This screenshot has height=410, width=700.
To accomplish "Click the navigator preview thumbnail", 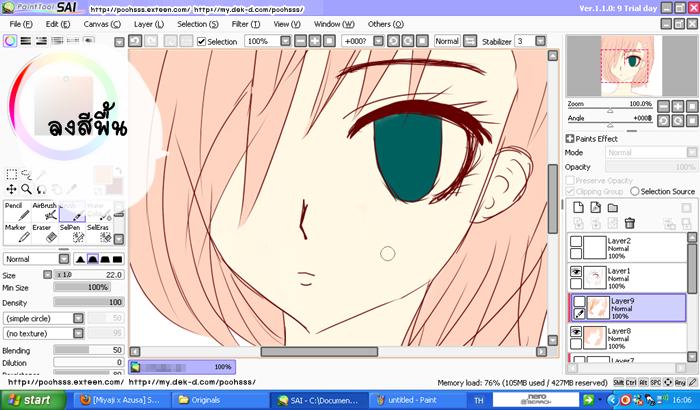I will coord(631,66).
